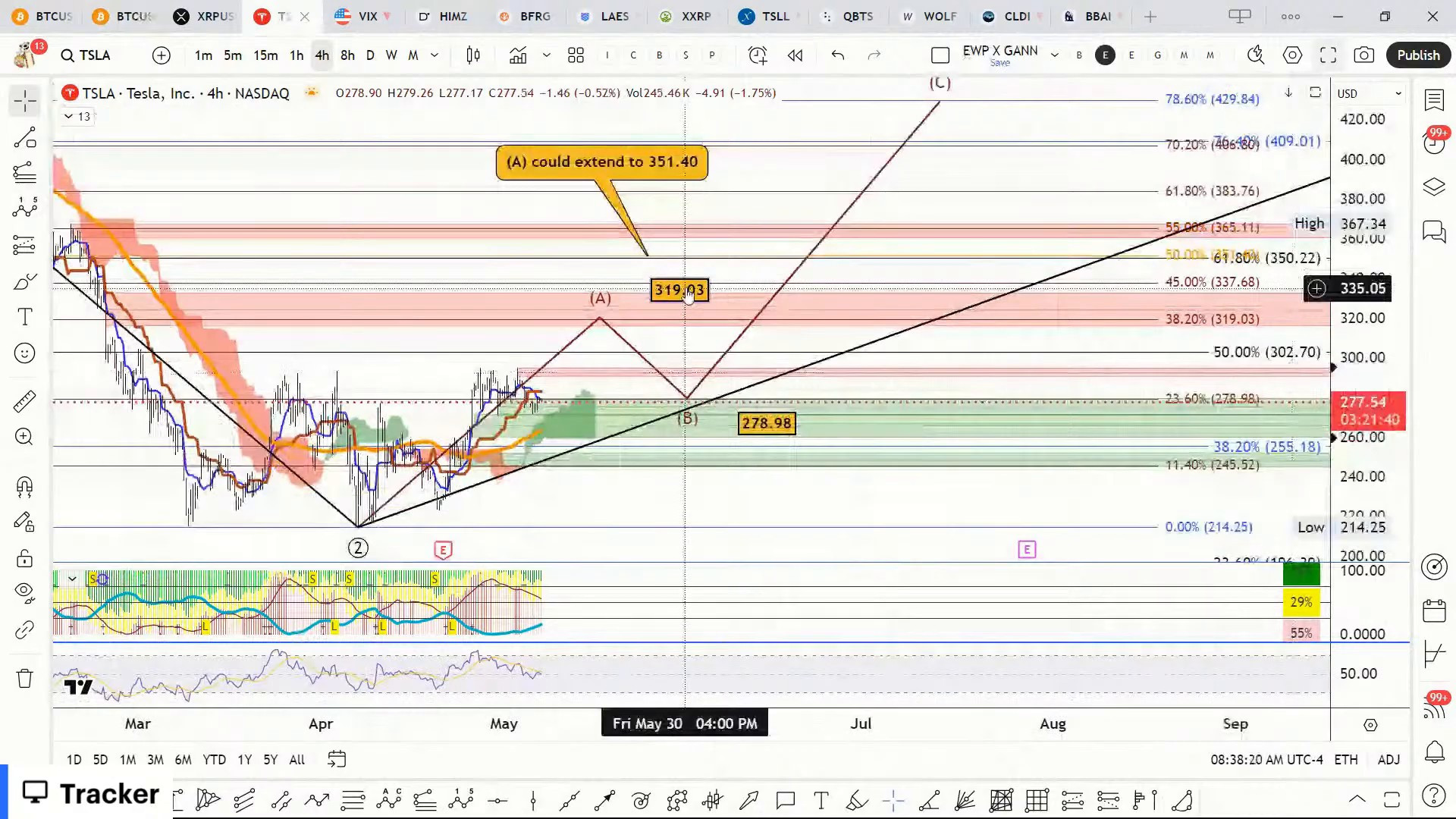The image size is (1456, 819).
Task: Open the USD currency dropdown
Action: 1370,93
